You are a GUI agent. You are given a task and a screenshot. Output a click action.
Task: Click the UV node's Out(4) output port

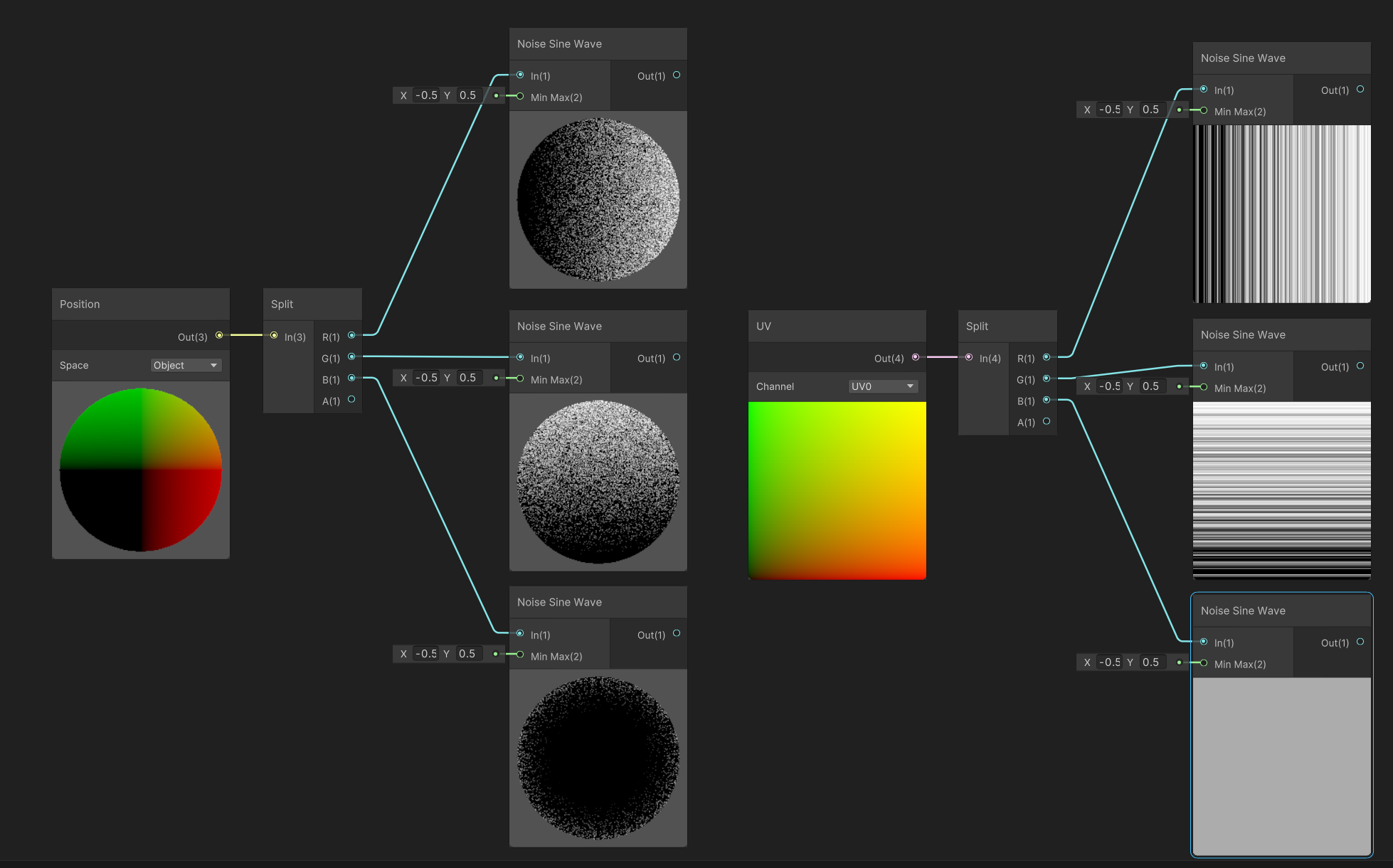[x=916, y=357]
